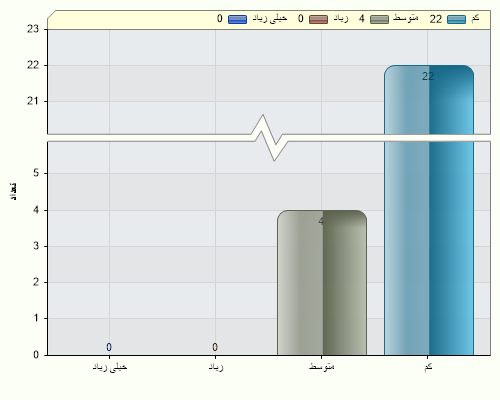Click the blue خیلی زیاد legend swatch
Image resolution: width=500 pixels, height=400 pixels.
pos(237,19)
